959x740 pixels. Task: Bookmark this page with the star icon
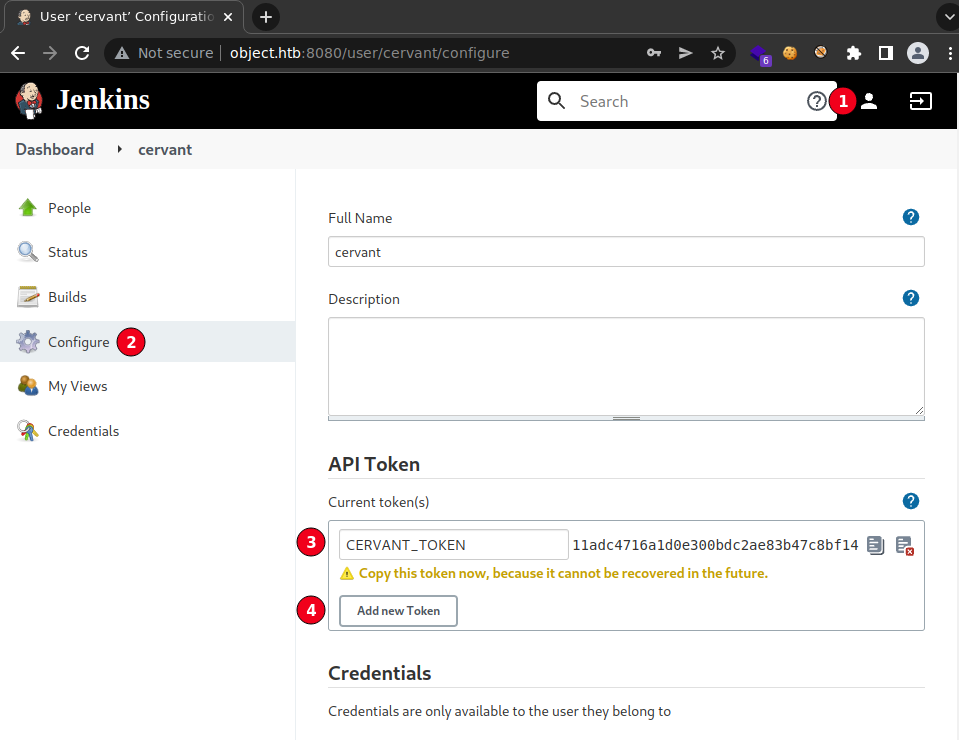click(x=717, y=53)
